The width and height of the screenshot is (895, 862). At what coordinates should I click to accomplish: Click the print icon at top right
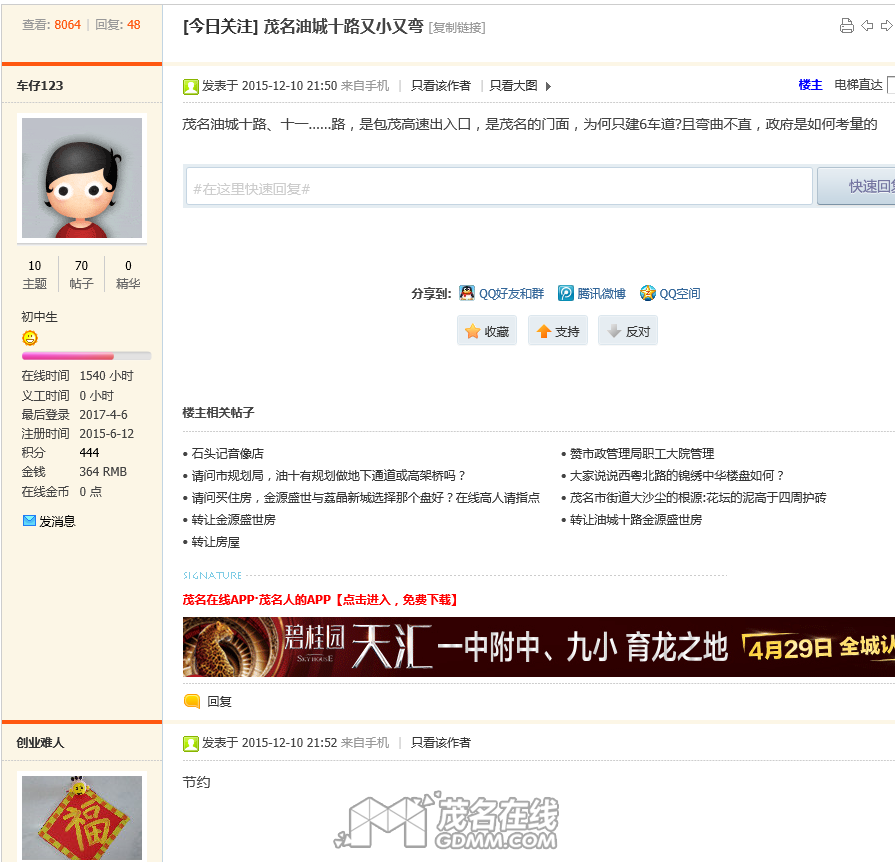(x=846, y=26)
